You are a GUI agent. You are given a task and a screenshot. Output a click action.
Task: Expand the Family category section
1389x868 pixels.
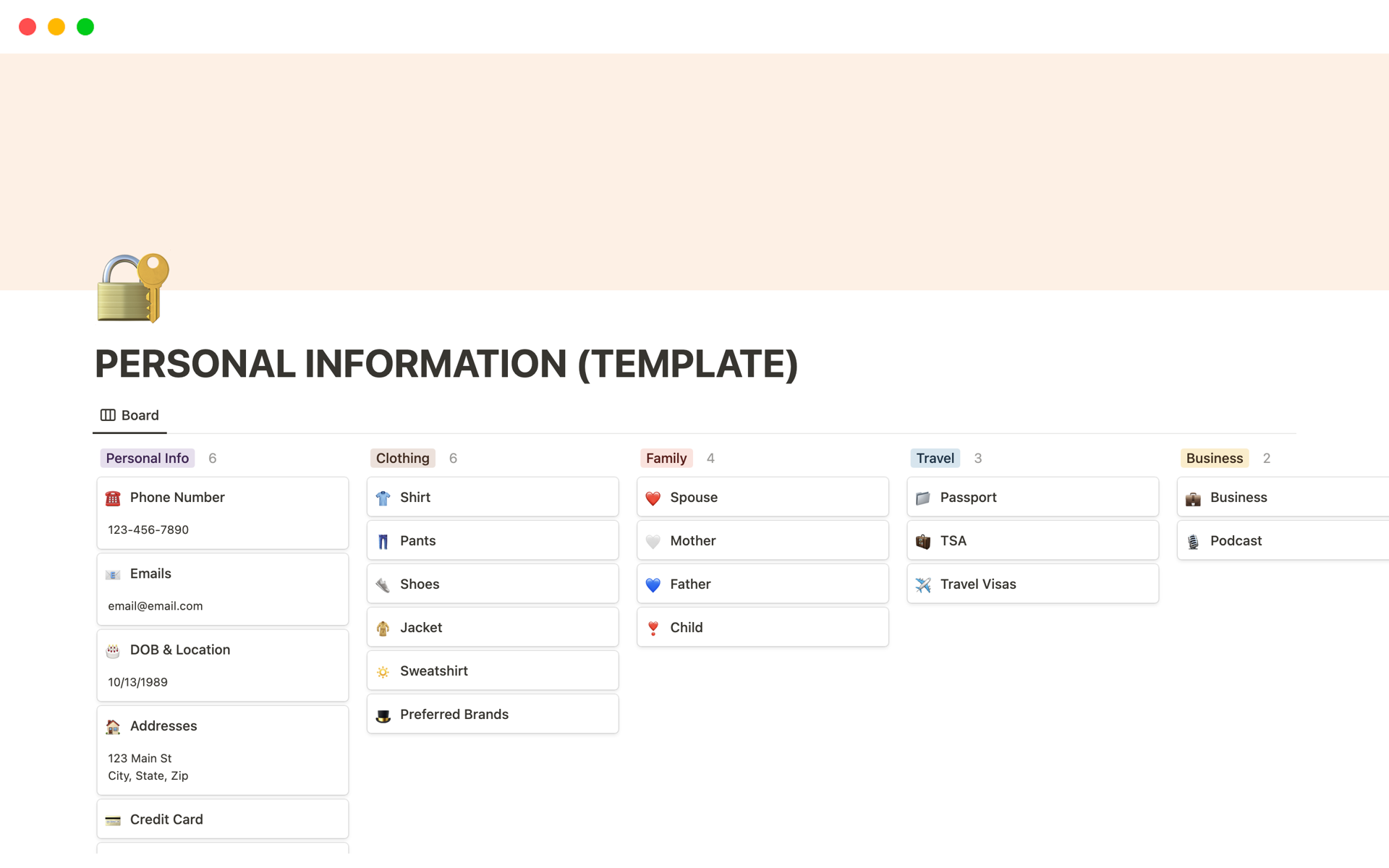tap(665, 457)
